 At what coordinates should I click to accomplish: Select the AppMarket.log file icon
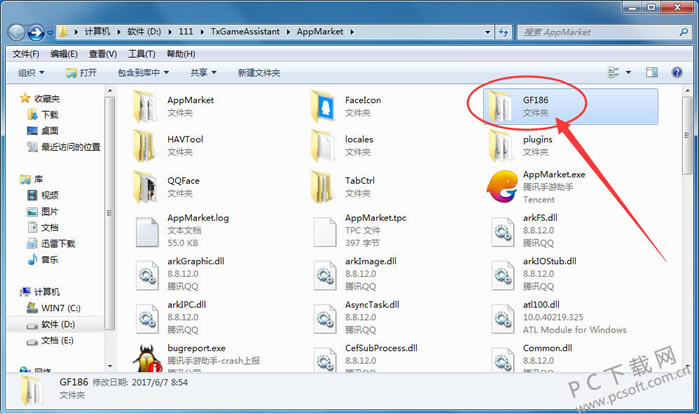(x=147, y=231)
